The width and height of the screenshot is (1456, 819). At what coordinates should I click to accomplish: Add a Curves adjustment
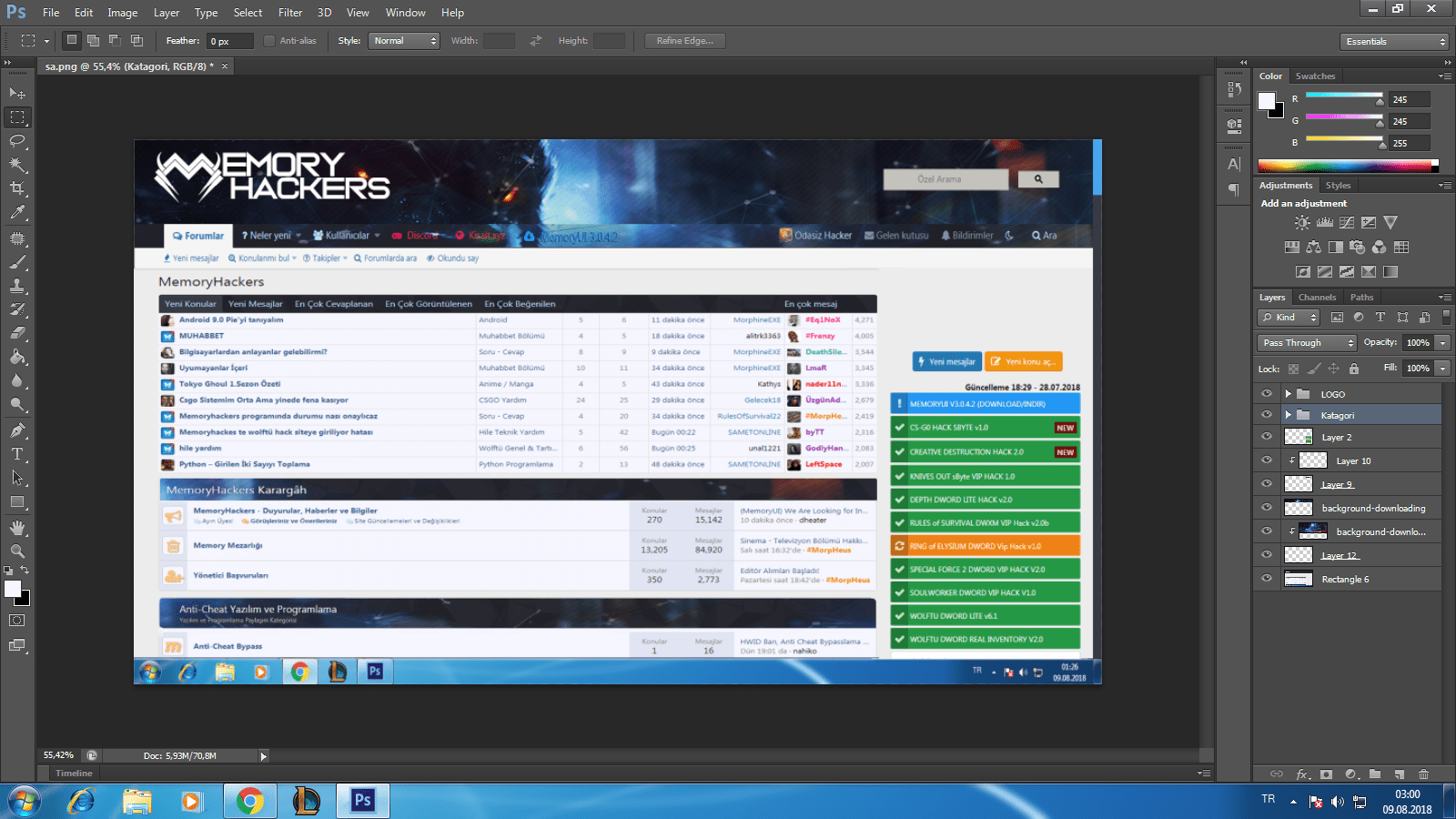(1347, 223)
